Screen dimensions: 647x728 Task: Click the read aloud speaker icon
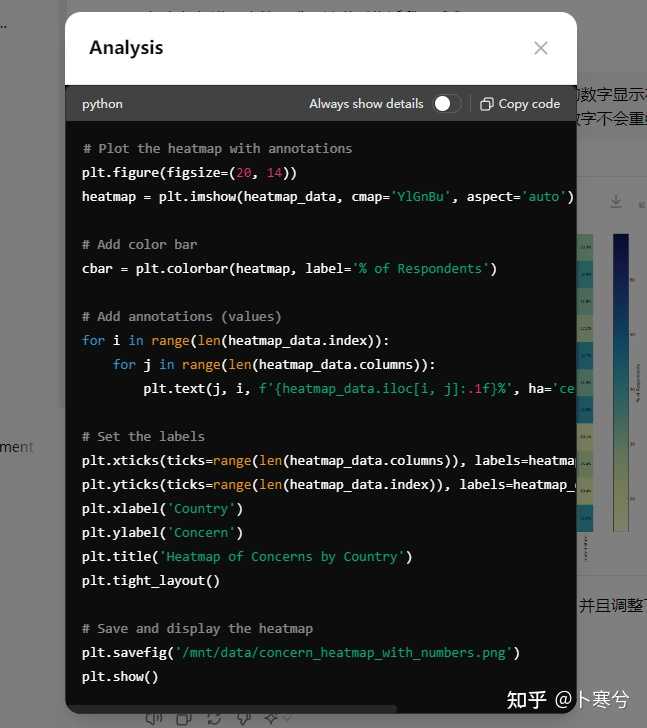coord(154,717)
